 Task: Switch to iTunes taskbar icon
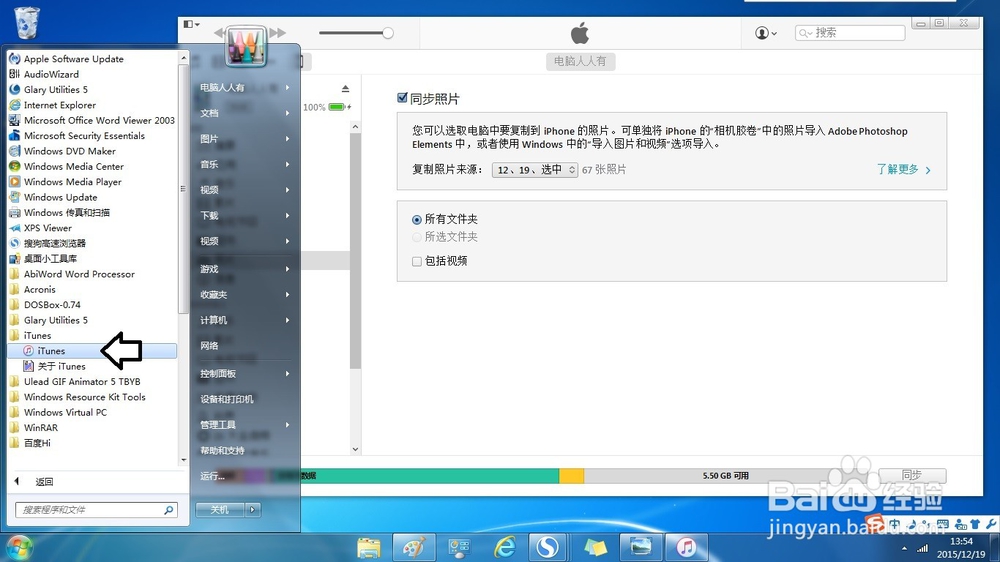click(686, 547)
